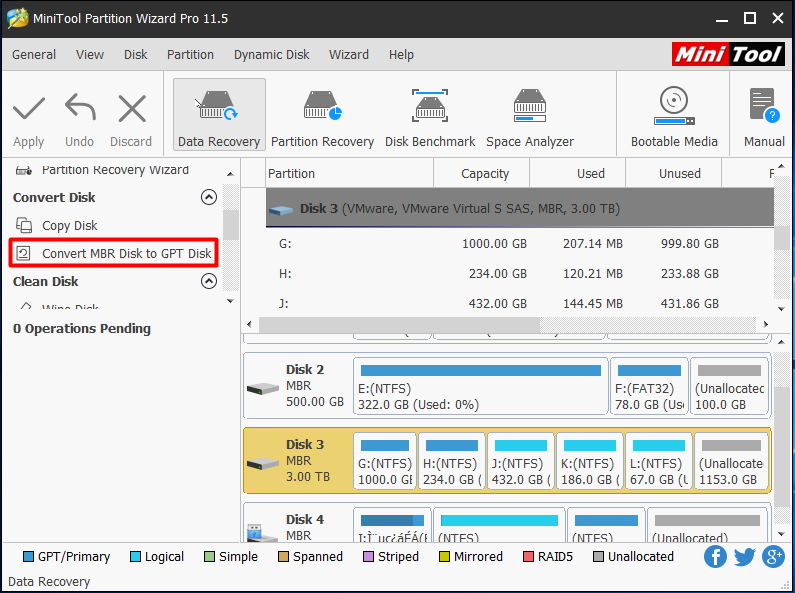Click partition list scroll left arrow
Screen dimensions: 795x593
tap(249, 324)
